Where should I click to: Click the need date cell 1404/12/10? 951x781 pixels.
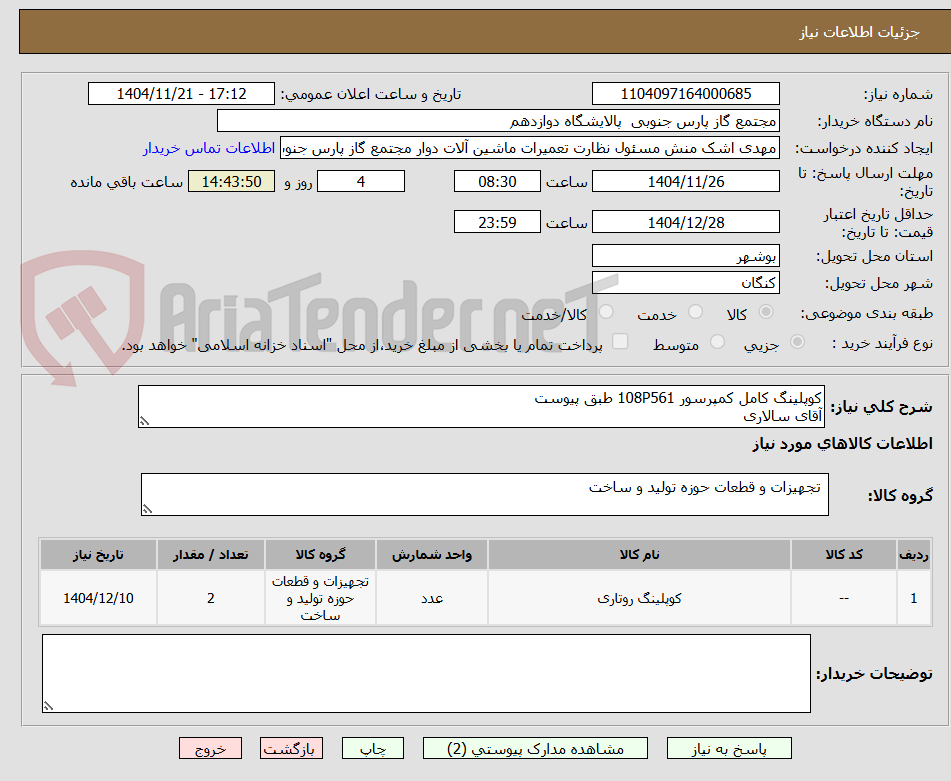(x=98, y=598)
